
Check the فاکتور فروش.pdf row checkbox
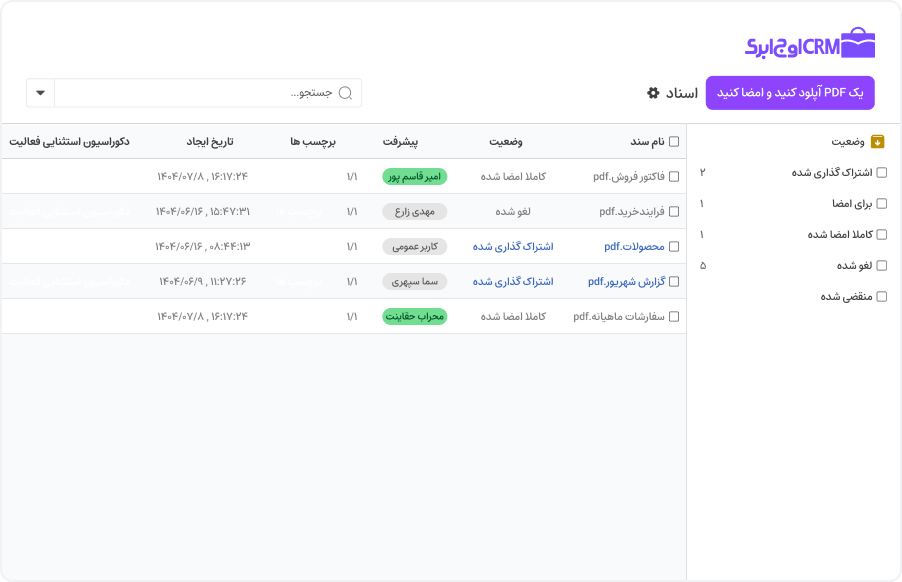(674, 176)
